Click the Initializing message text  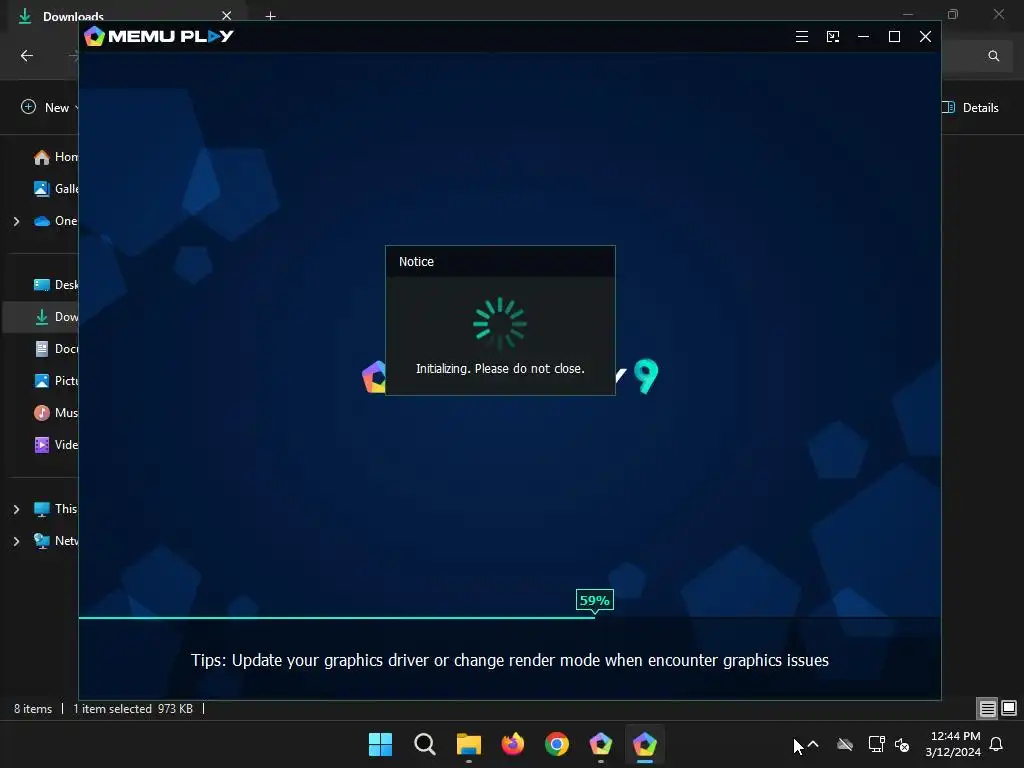tap(500, 368)
